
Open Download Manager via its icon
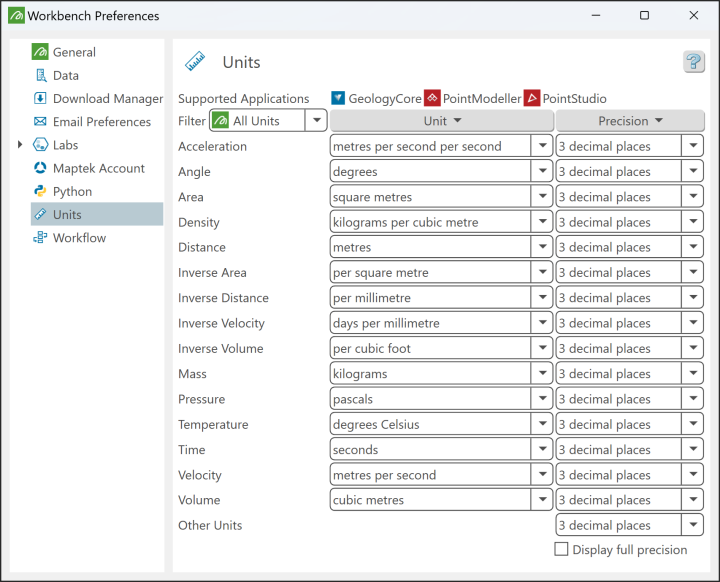click(x=40, y=98)
